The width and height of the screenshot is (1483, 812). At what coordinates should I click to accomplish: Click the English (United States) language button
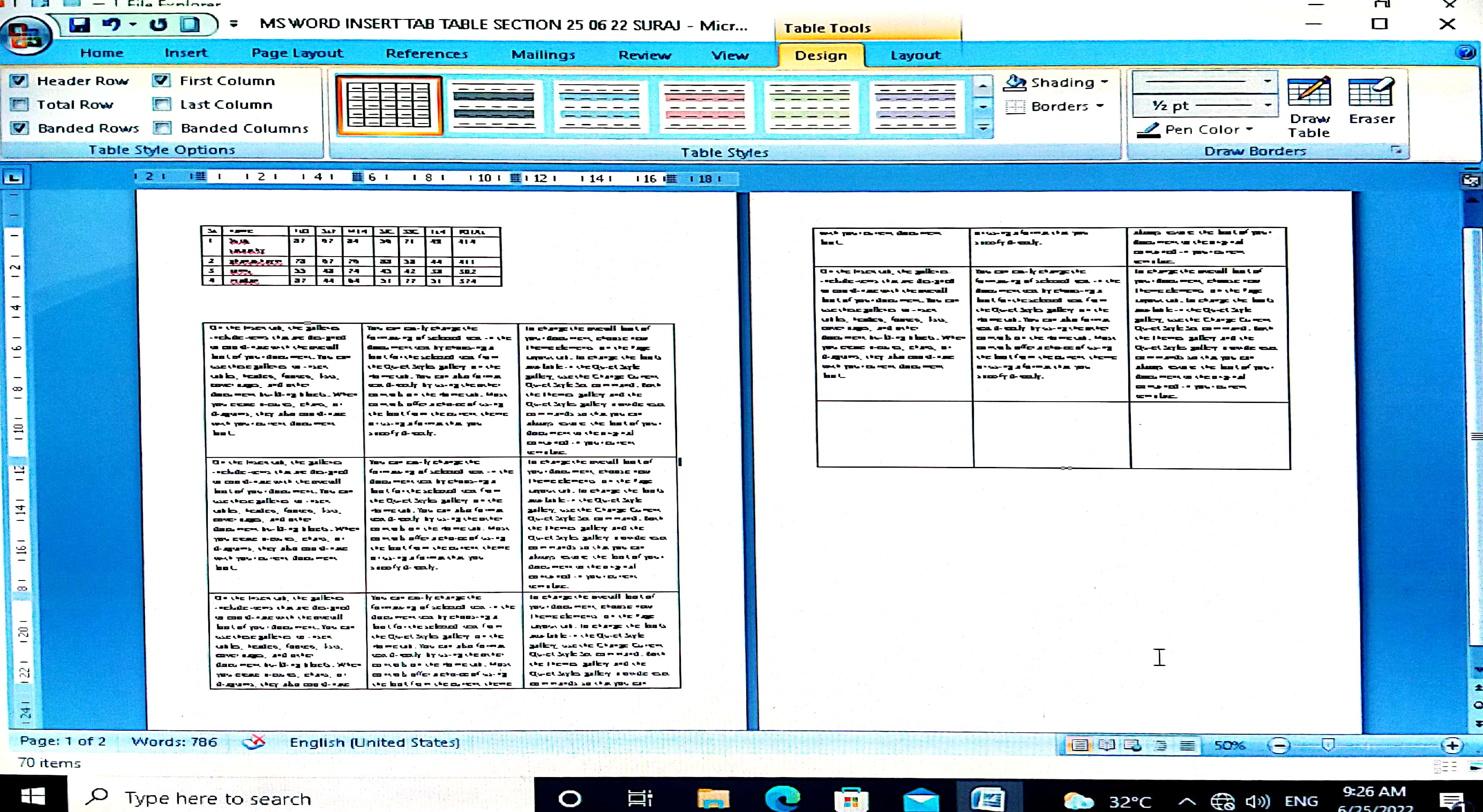tap(374, 742)
